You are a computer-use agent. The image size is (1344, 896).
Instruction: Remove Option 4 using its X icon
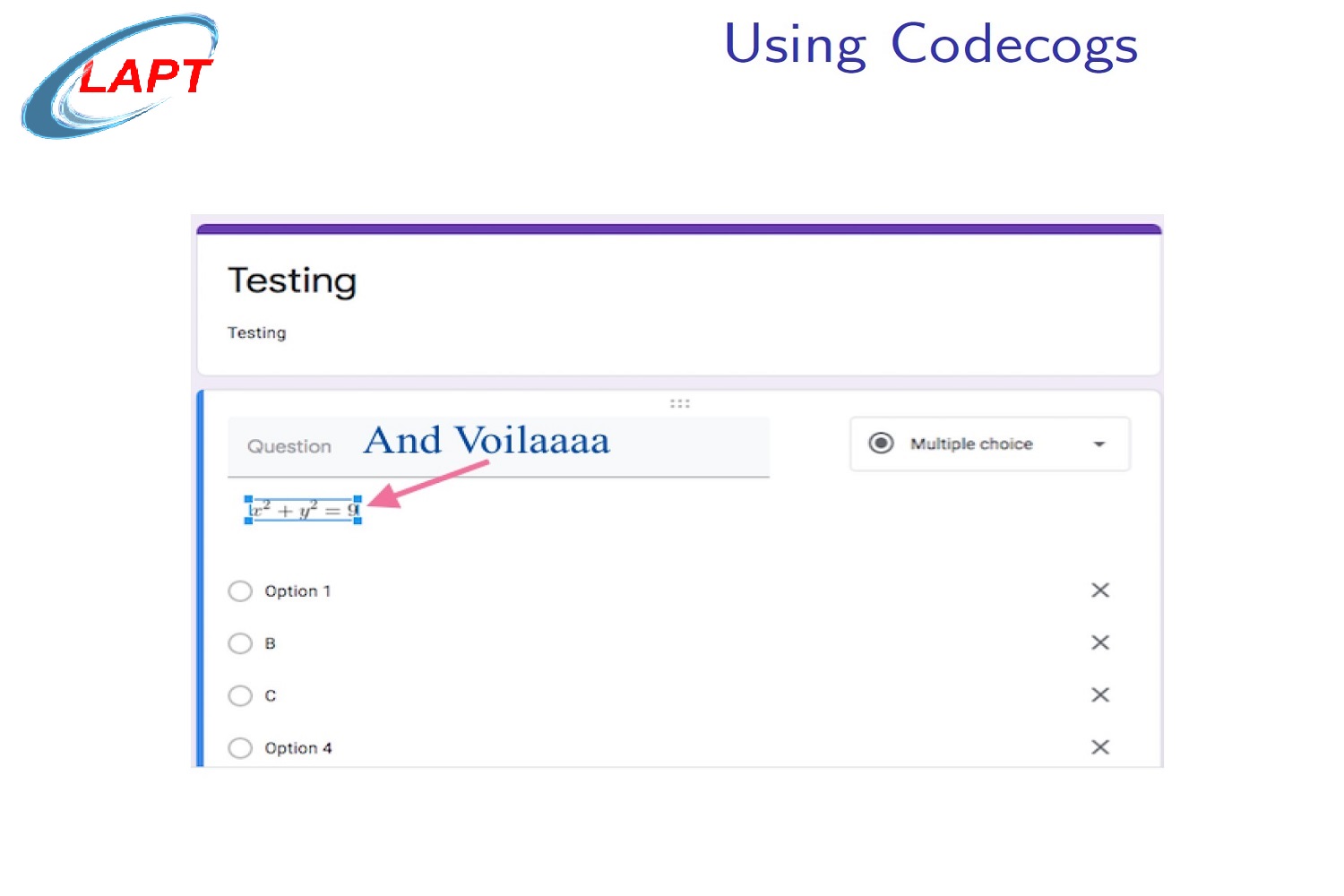coord(1100,747)
